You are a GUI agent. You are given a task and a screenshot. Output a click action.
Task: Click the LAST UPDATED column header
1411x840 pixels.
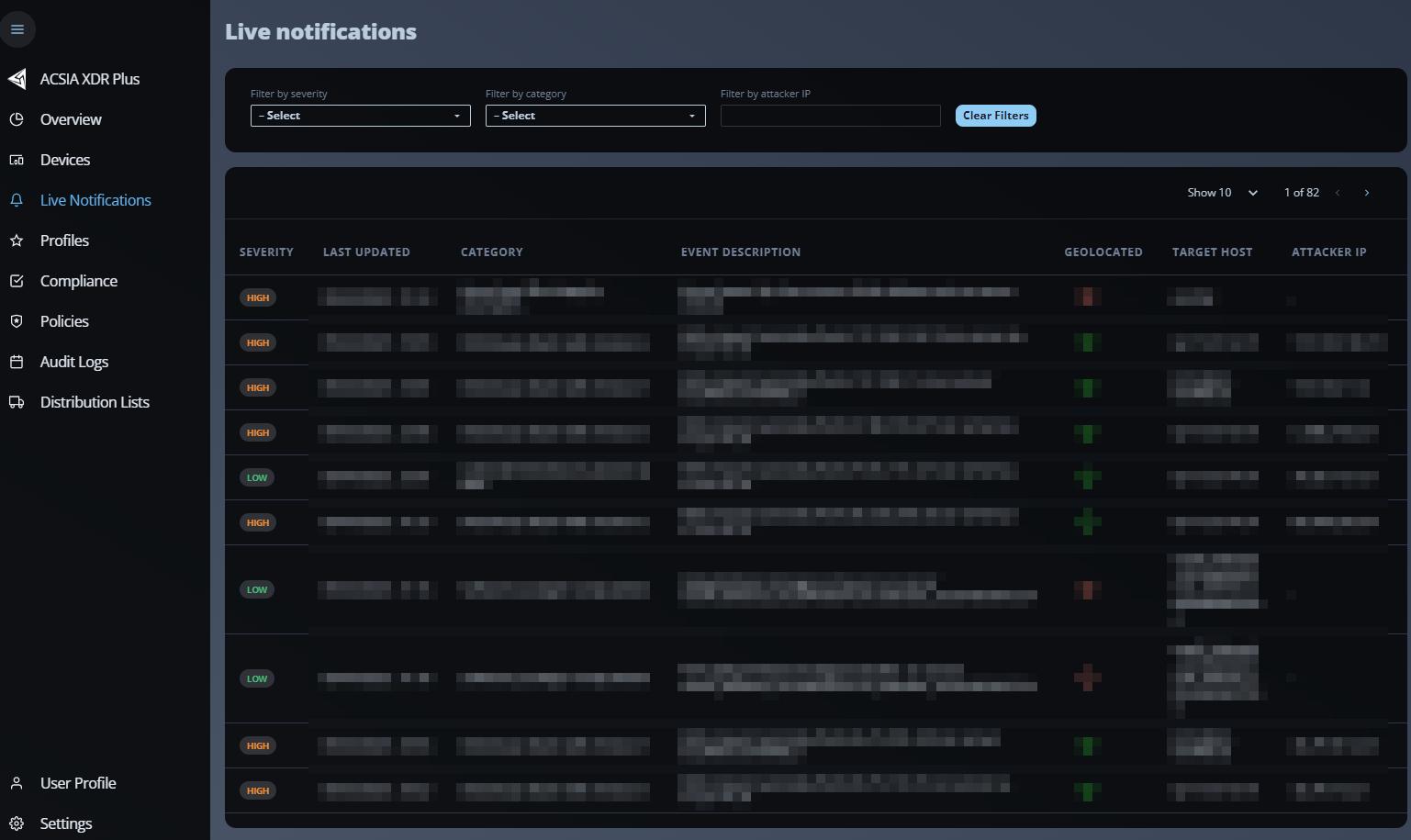point(366,252)
